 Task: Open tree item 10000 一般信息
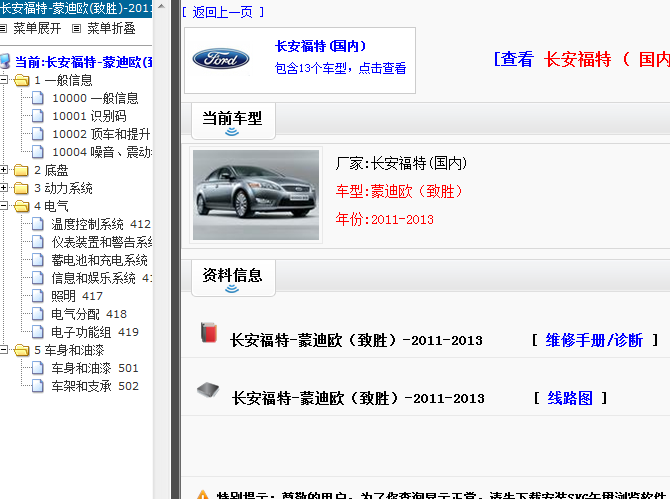(95, 98)
